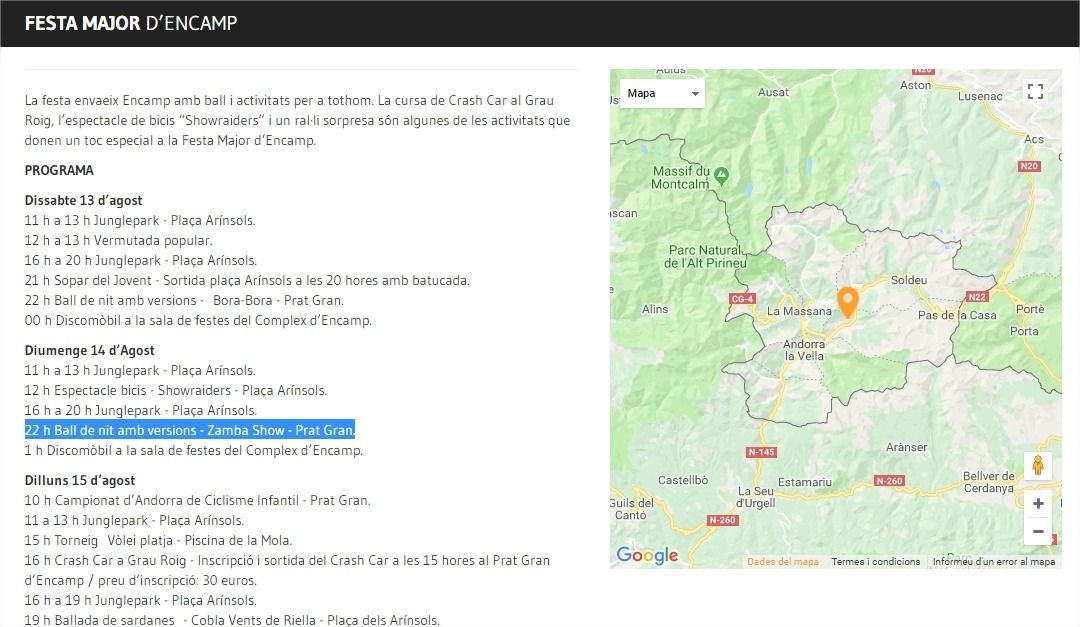This screenshot has width=1080, height=627.
Task: Click the La Massana map label
Action: [799, 311]
